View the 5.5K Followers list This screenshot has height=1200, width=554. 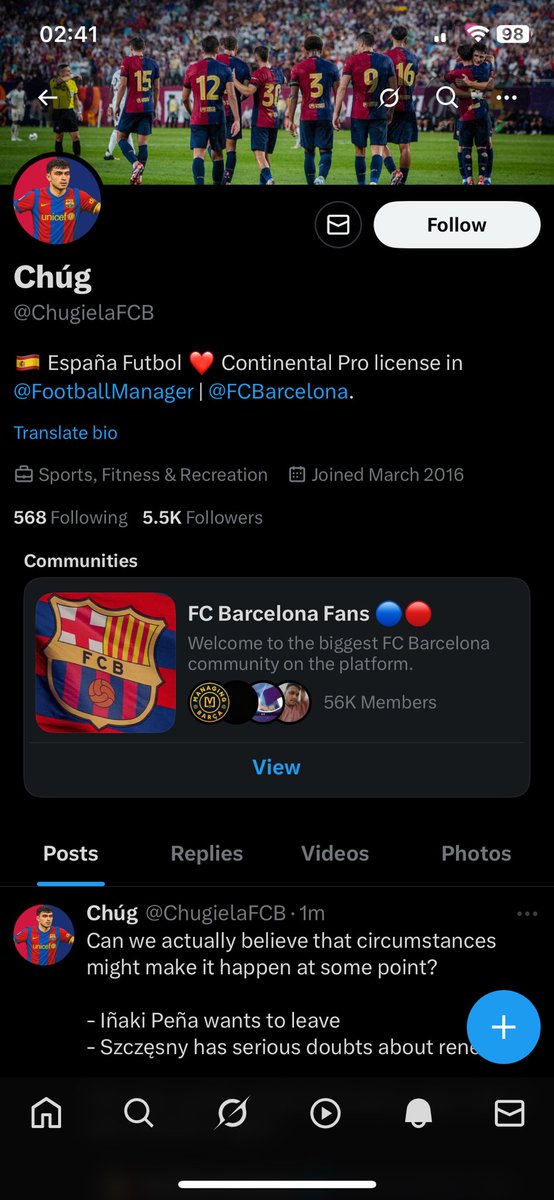(x=202, y=517)
